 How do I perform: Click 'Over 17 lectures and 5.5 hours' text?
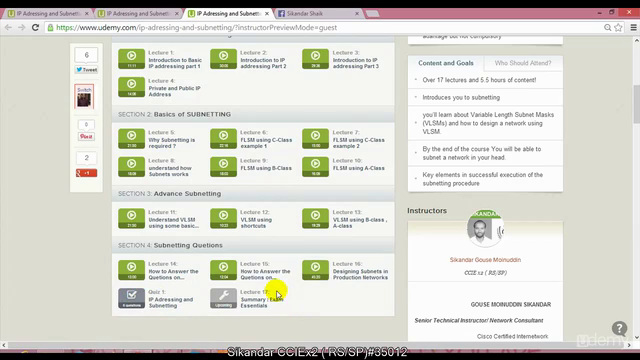coord(479,80)
